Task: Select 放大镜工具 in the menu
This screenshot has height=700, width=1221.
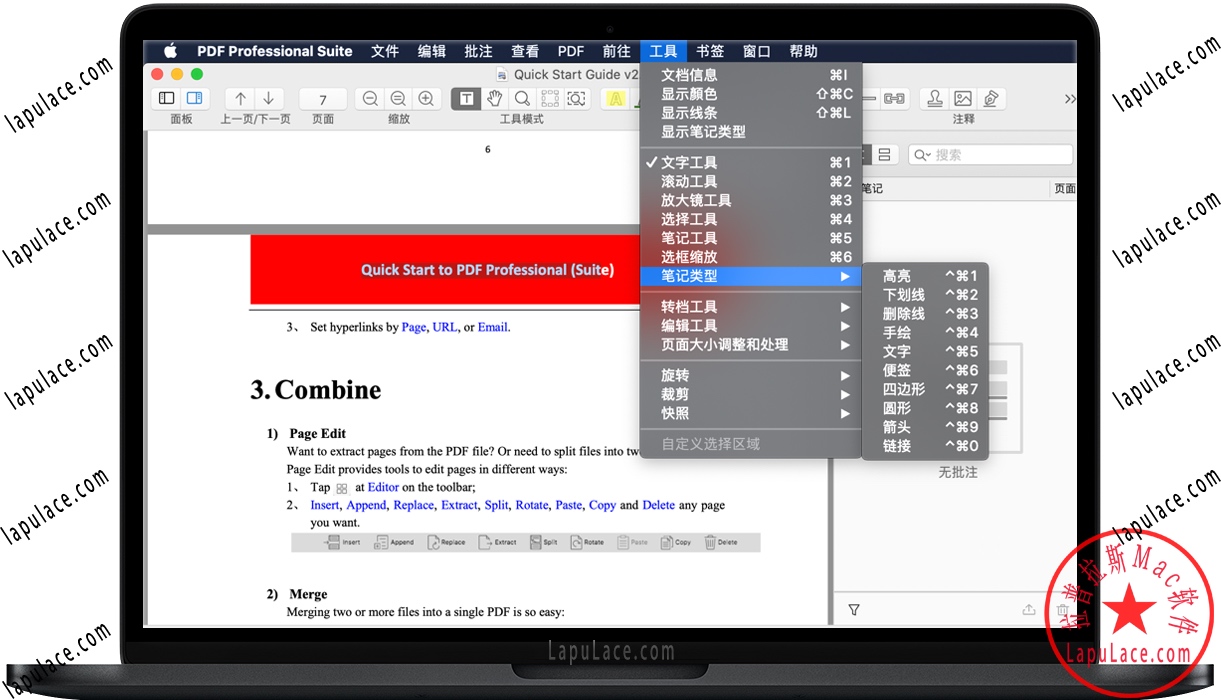Action: coord(751,200)
